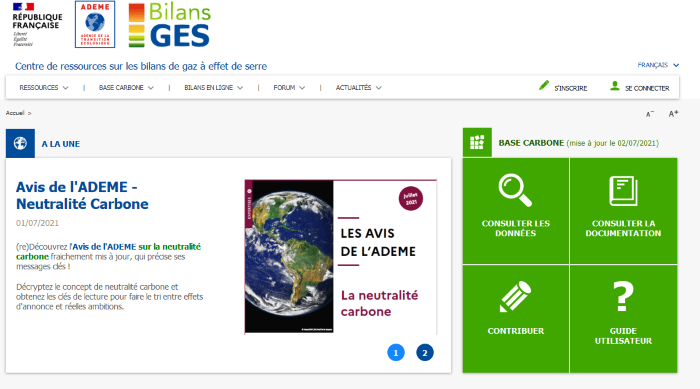Open the Base Carbone menu
The height and width of the screenshot is (389, 700).
[126, 88]
